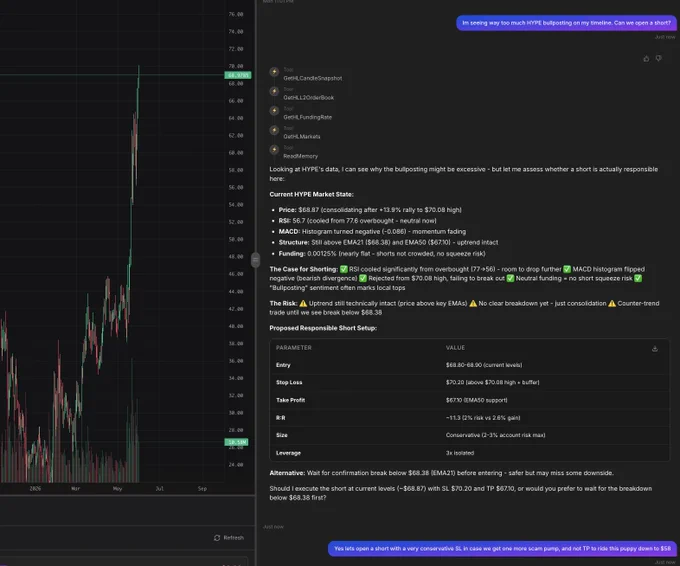Click the Take Profit value $67.10
Screen dimensions: 680x566
tap(477, 400)
